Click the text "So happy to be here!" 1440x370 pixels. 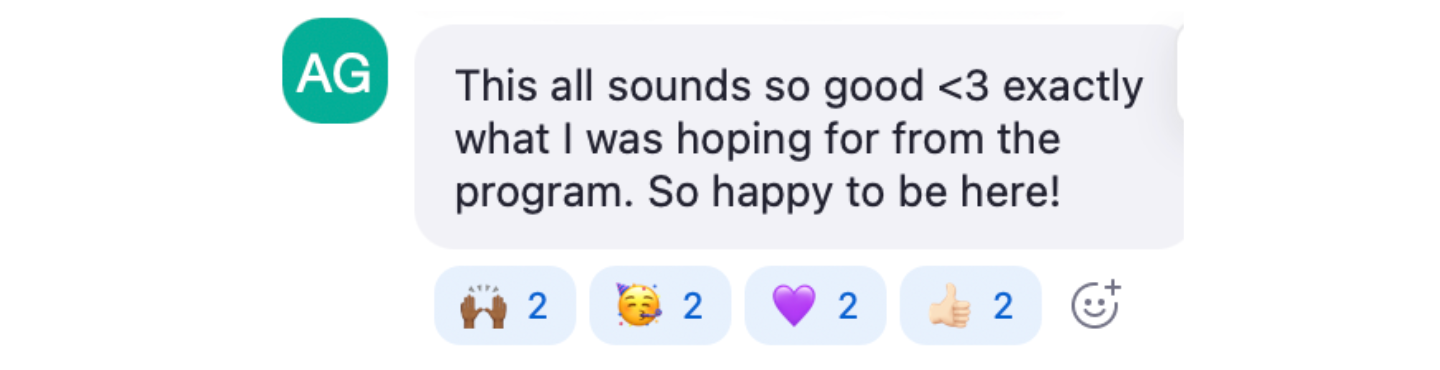(853, 193)
